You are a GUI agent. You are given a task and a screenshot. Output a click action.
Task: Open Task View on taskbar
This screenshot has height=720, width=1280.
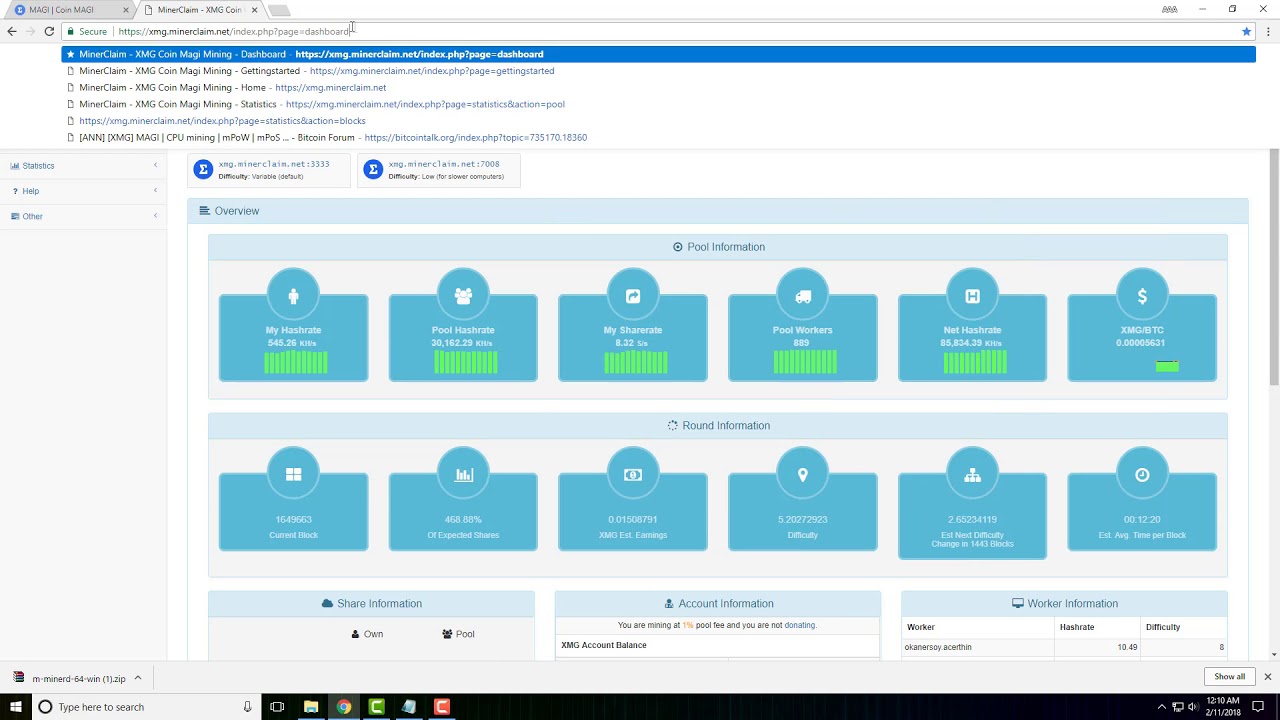click(277, 707)
